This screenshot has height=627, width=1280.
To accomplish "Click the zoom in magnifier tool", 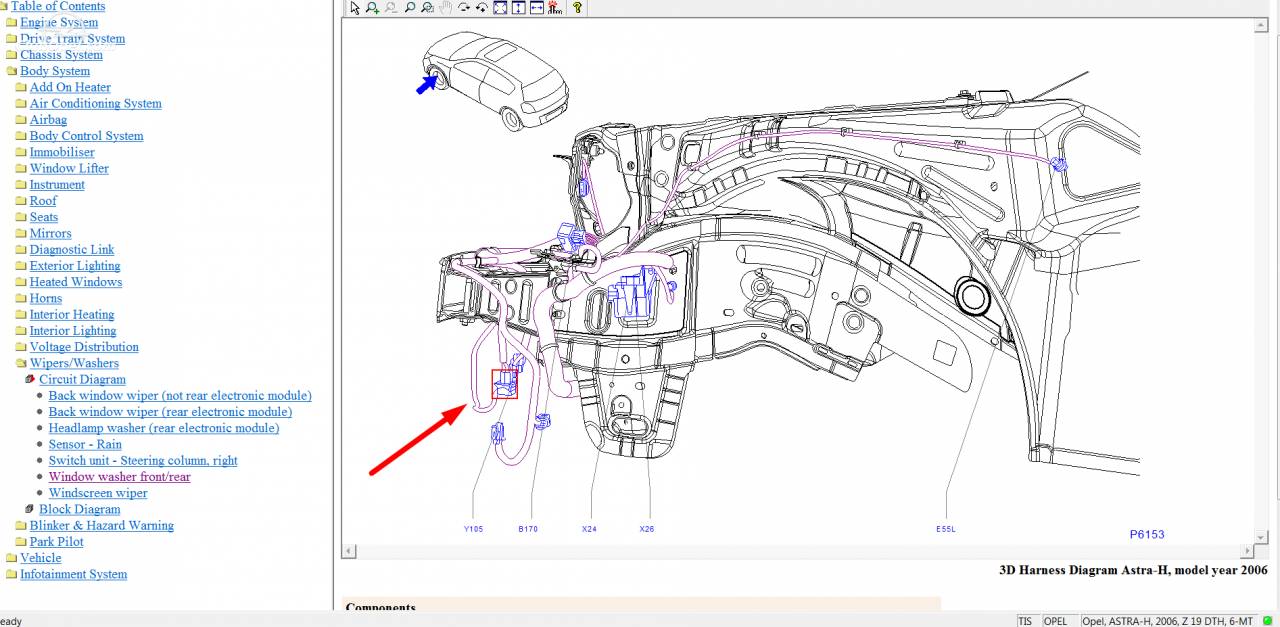I will point(372,7).
